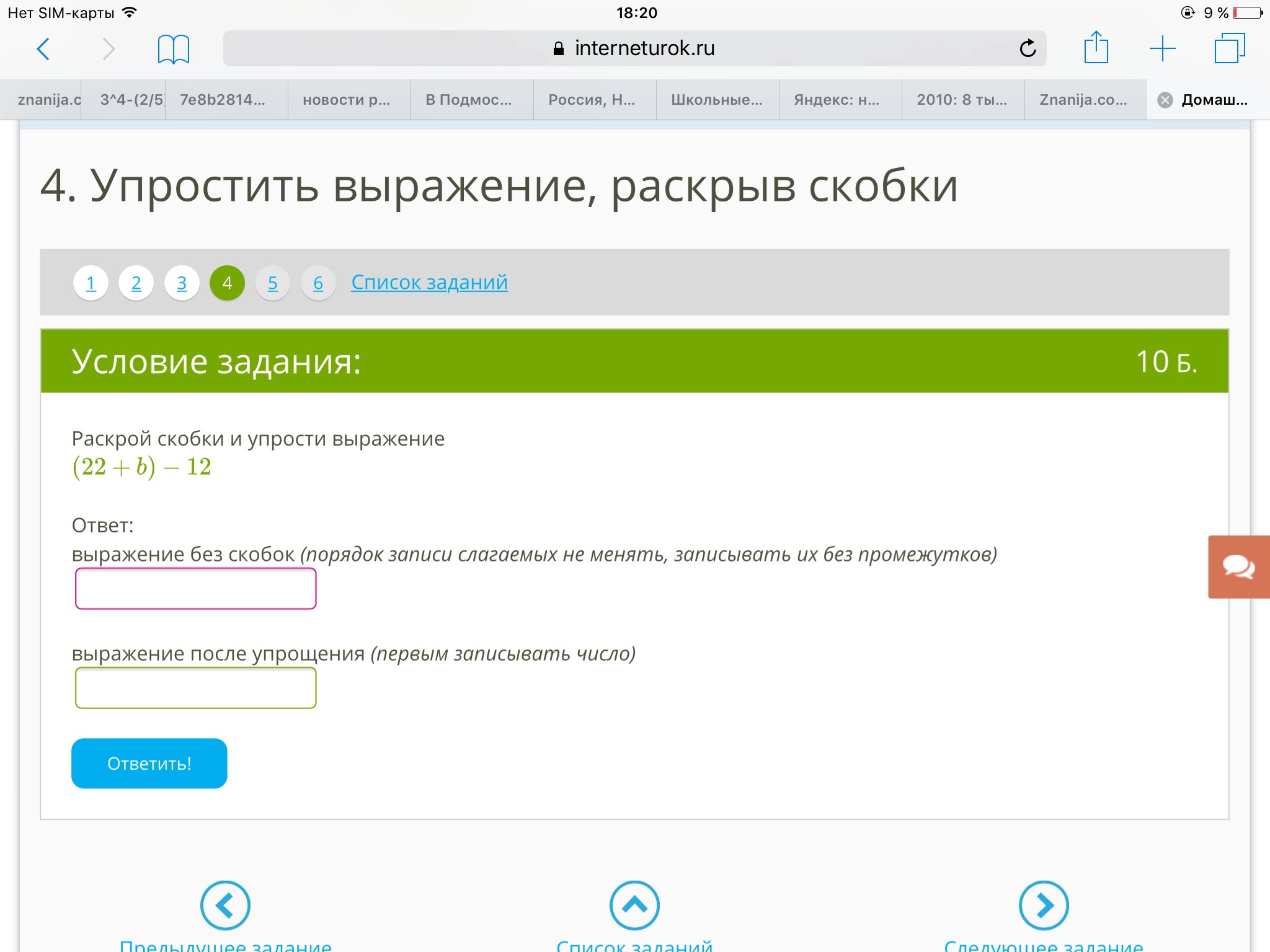The image size is (1270, 952).
Task: Add a new tab with plus icon
Action: click(x=1162, y=48)
